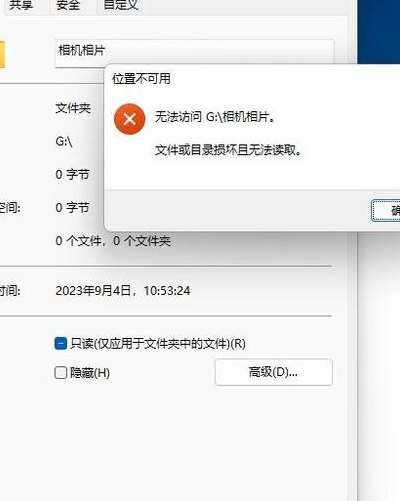Click the red error X icon

click(x=129, y=119)
